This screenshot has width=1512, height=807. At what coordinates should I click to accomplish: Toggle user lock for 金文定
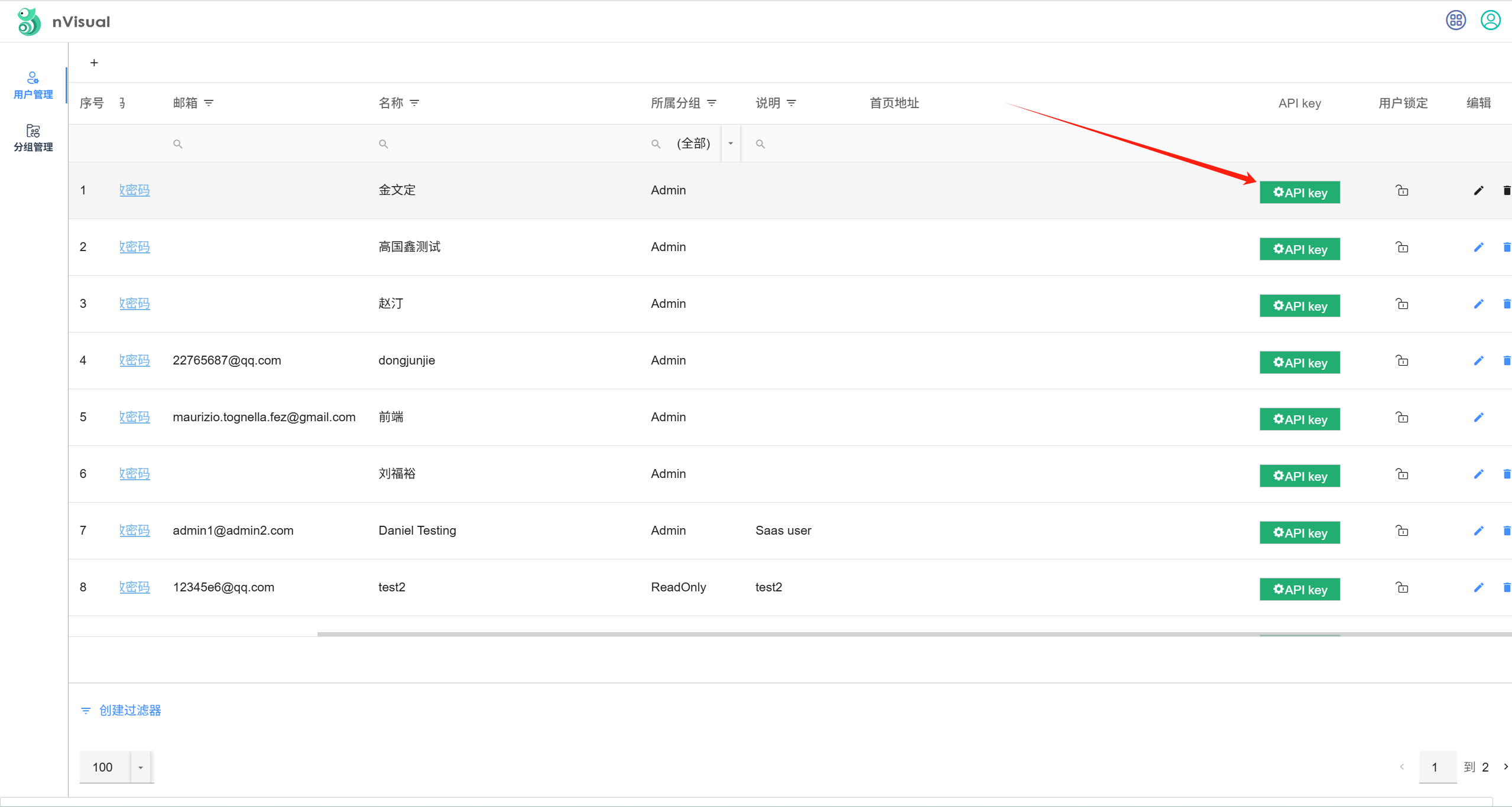click(1402, 190)
